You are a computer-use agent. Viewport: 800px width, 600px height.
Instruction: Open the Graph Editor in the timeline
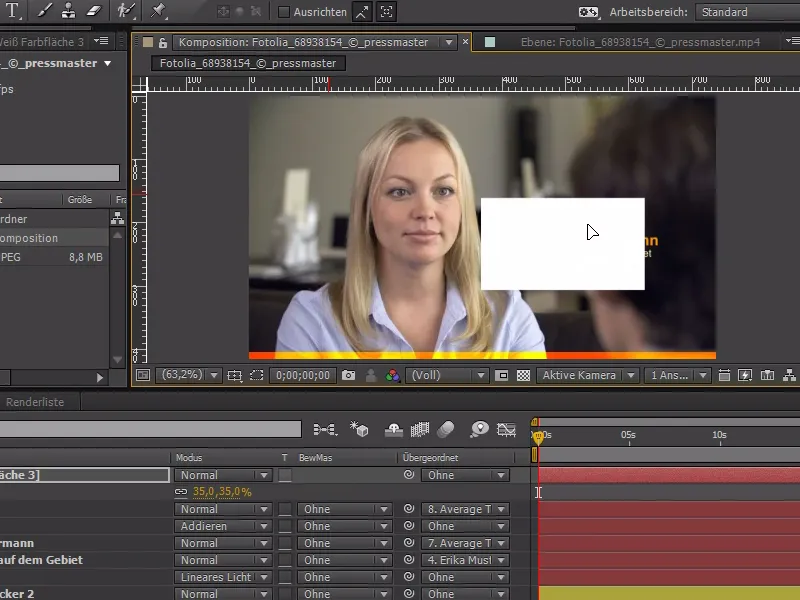[x=505, y=427]
